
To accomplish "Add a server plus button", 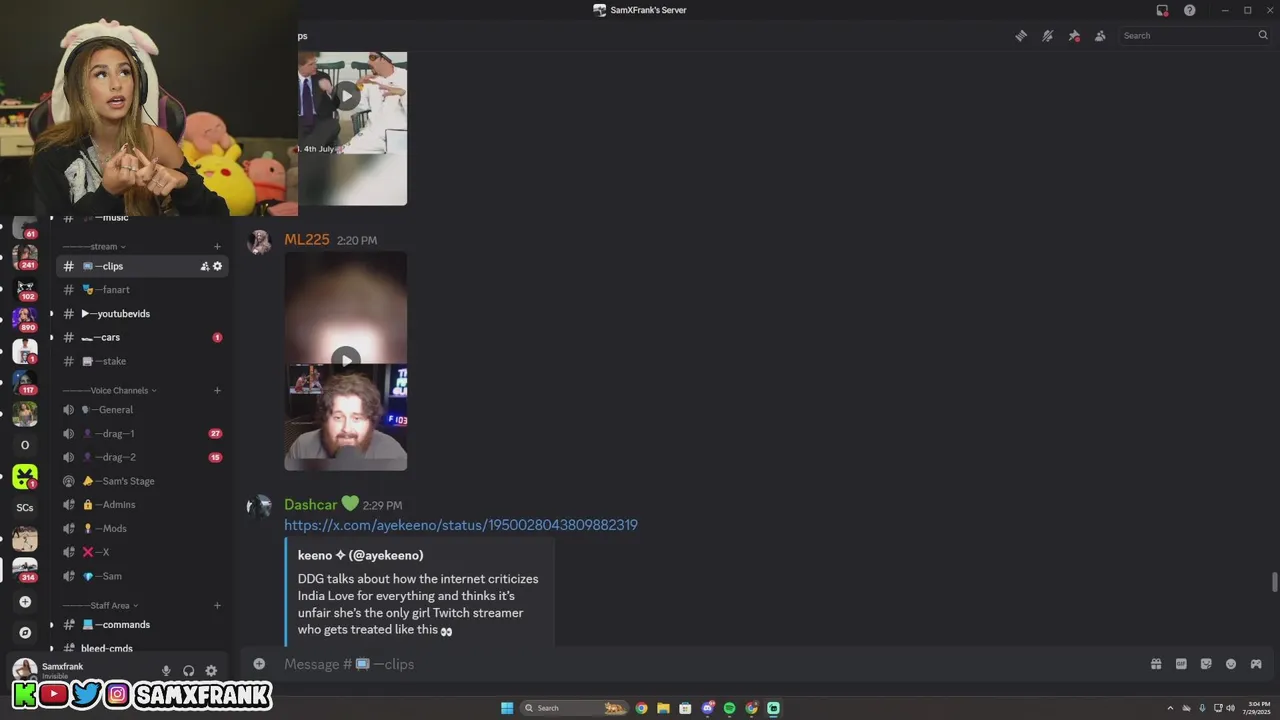I will click(x=25, y=602).
